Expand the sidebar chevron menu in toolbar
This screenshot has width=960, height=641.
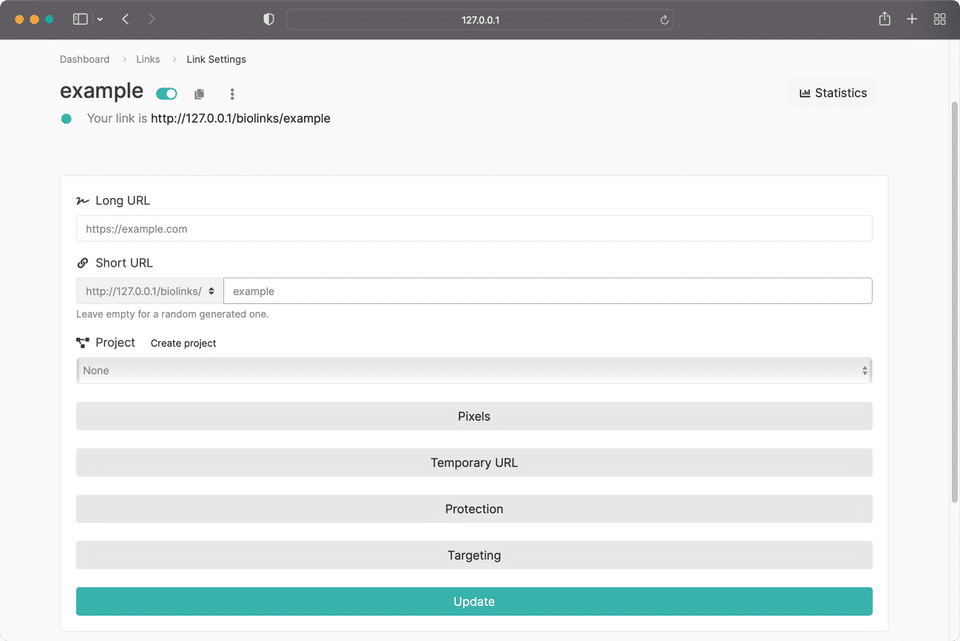pos(100,20)
